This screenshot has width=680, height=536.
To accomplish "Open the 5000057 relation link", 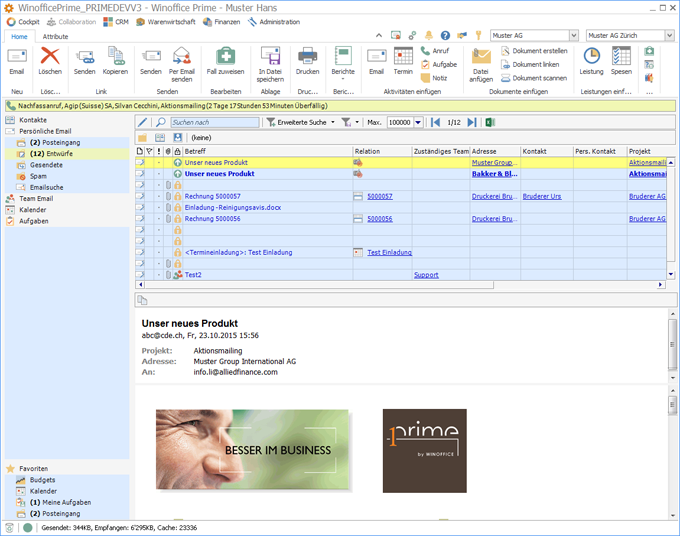I will [x=379, y=196].
